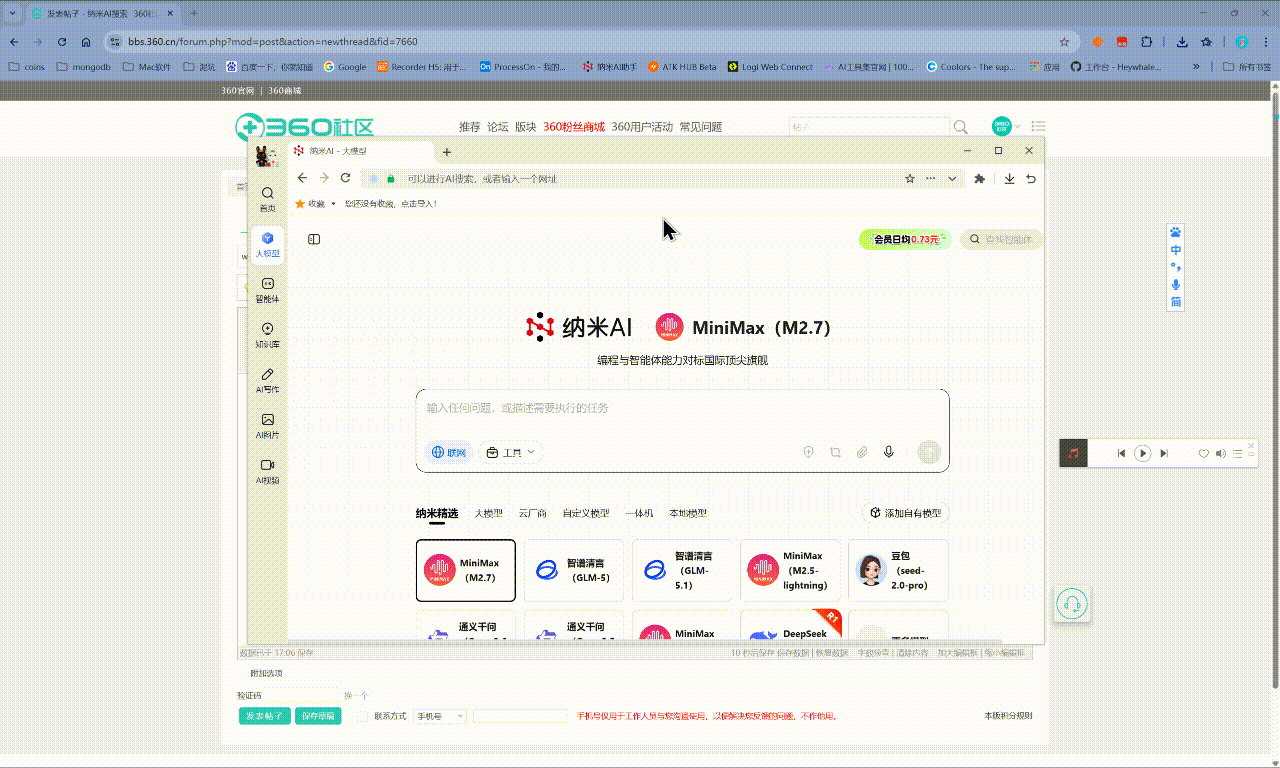Bookmark page with star in Nami address bar
This screenshot has width=1280, height=768.
pyautogui.click(x=910, y=178)
